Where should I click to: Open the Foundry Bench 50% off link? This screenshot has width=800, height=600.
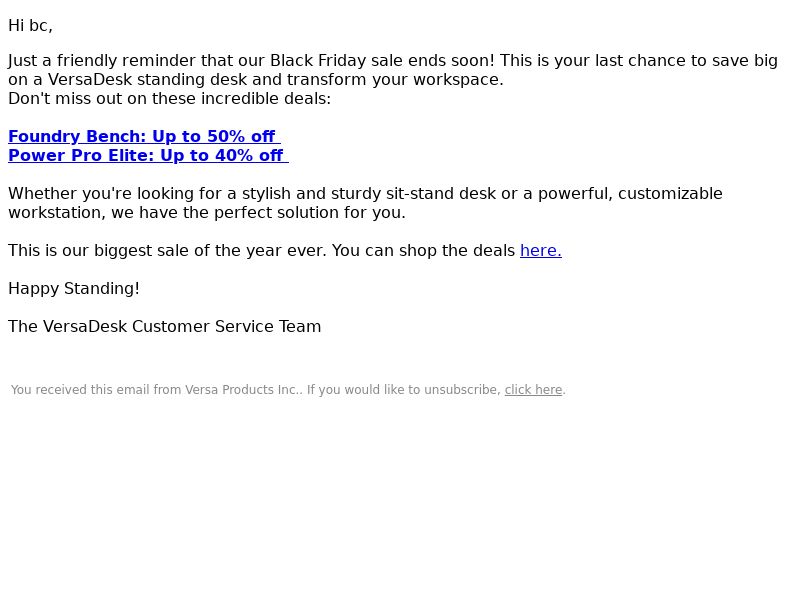pos(144,137)
